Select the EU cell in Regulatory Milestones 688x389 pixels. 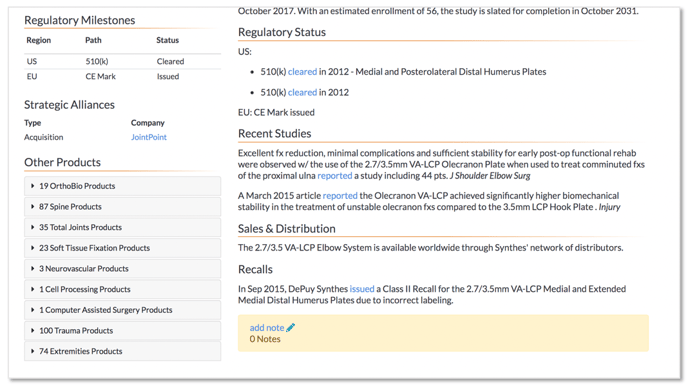[32, 76]
